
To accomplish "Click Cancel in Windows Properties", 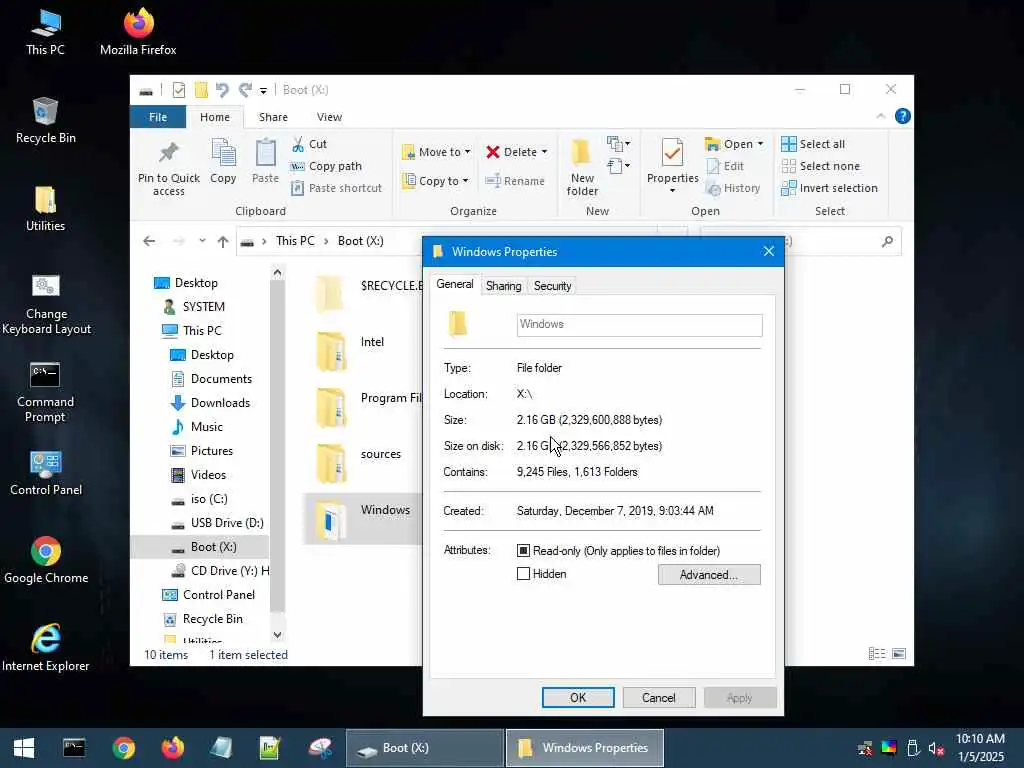I will pyautogui.click(x=658, y=697).
